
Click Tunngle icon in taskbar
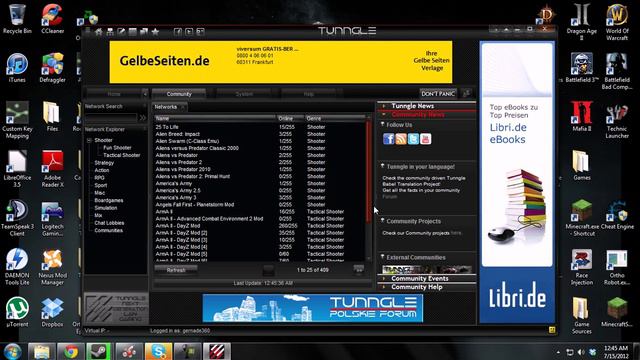[x=217, y=351]
